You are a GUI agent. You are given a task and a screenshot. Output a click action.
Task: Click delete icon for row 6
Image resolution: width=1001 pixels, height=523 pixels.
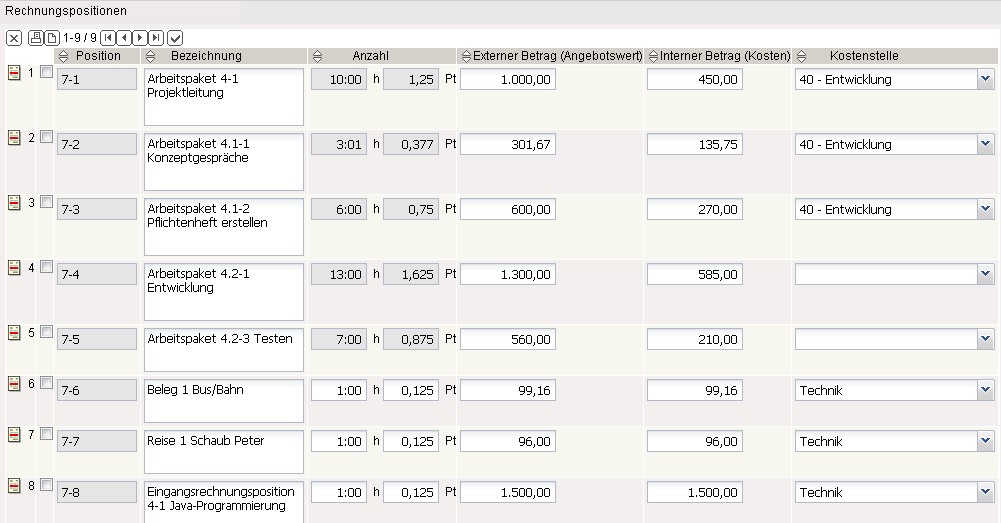[14, 384]
